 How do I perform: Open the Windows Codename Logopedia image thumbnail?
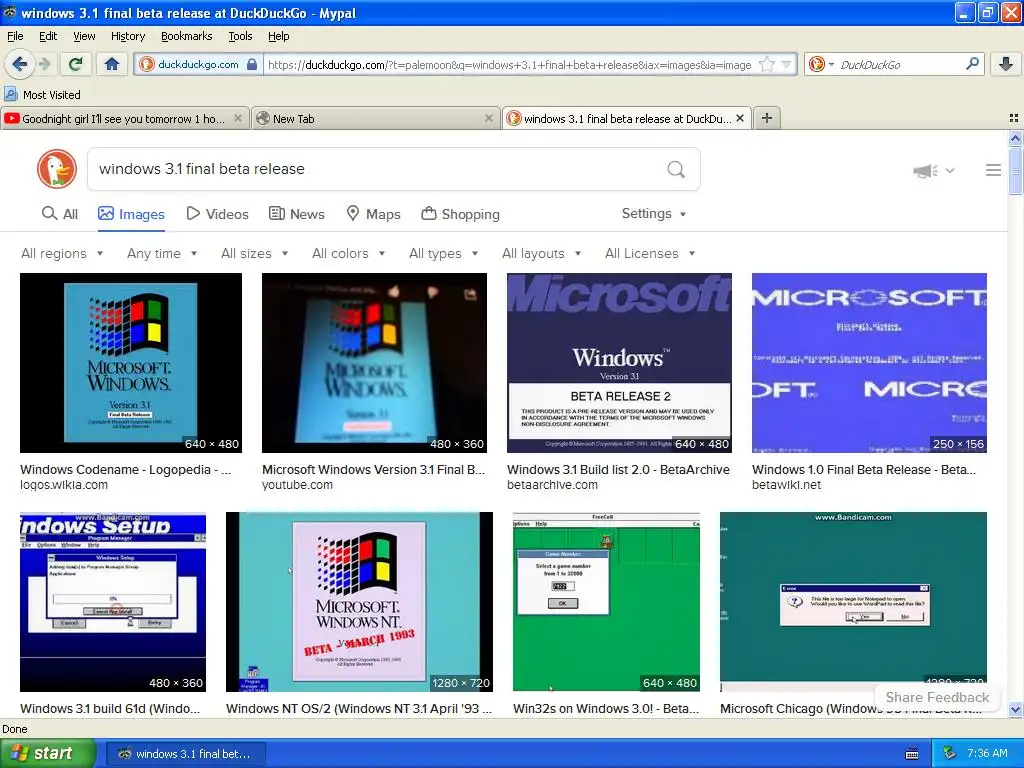(x=131, y=362)
